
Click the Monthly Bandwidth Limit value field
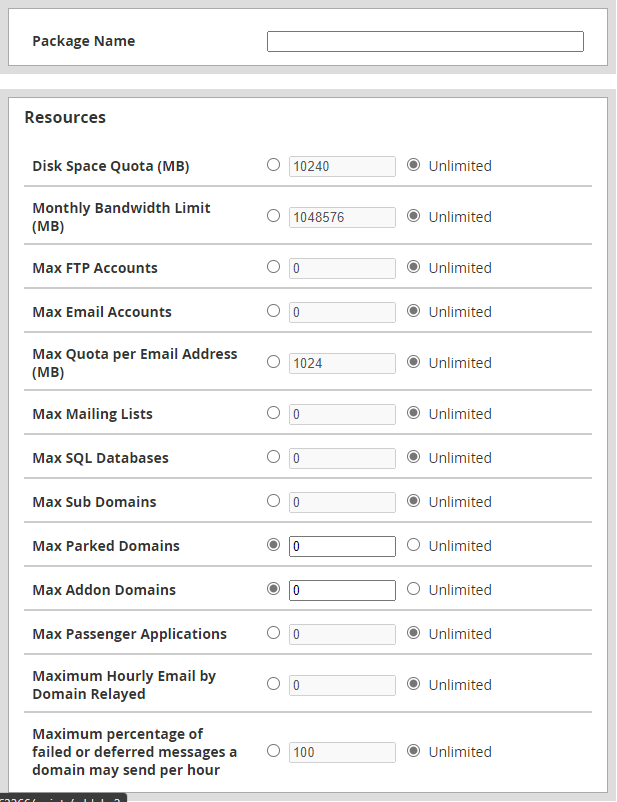point(342,216)
